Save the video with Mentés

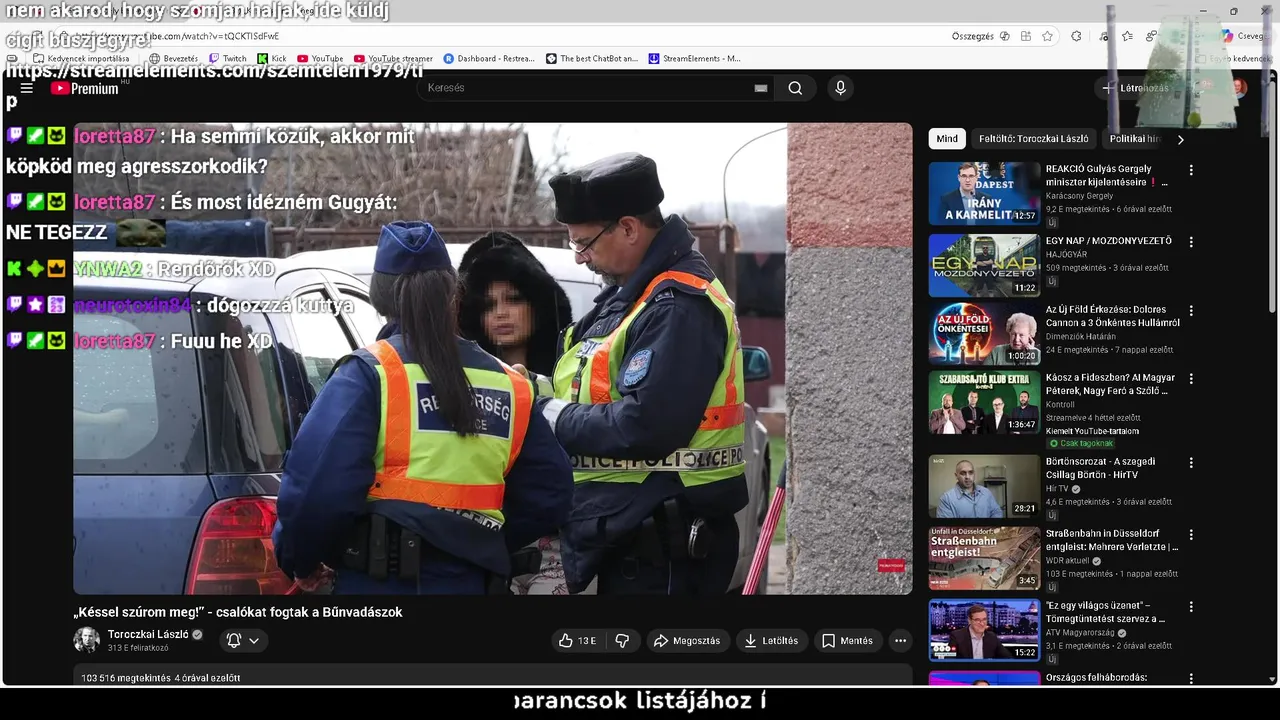848,641
